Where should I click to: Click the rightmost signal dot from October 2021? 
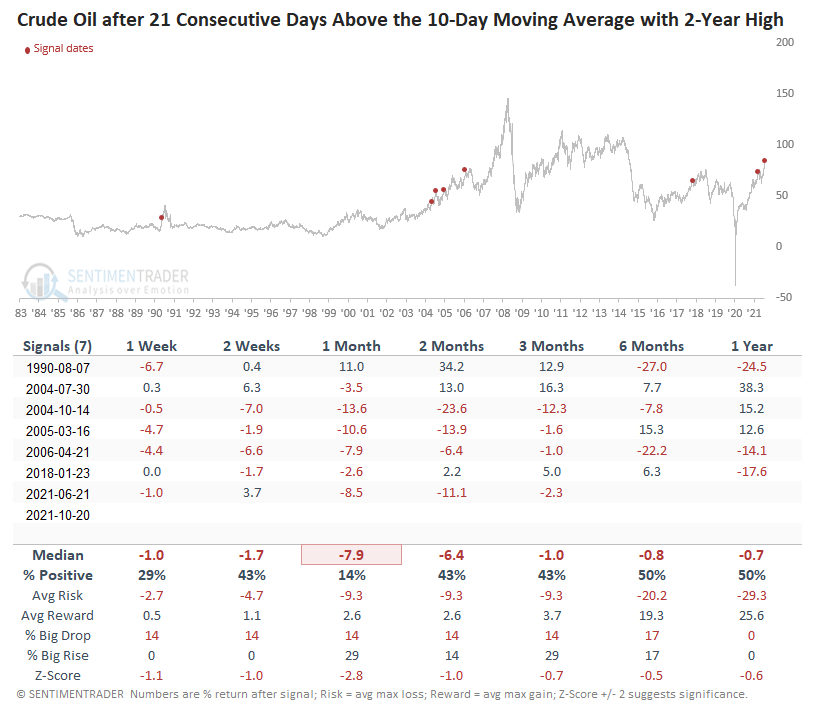point(765,160)
